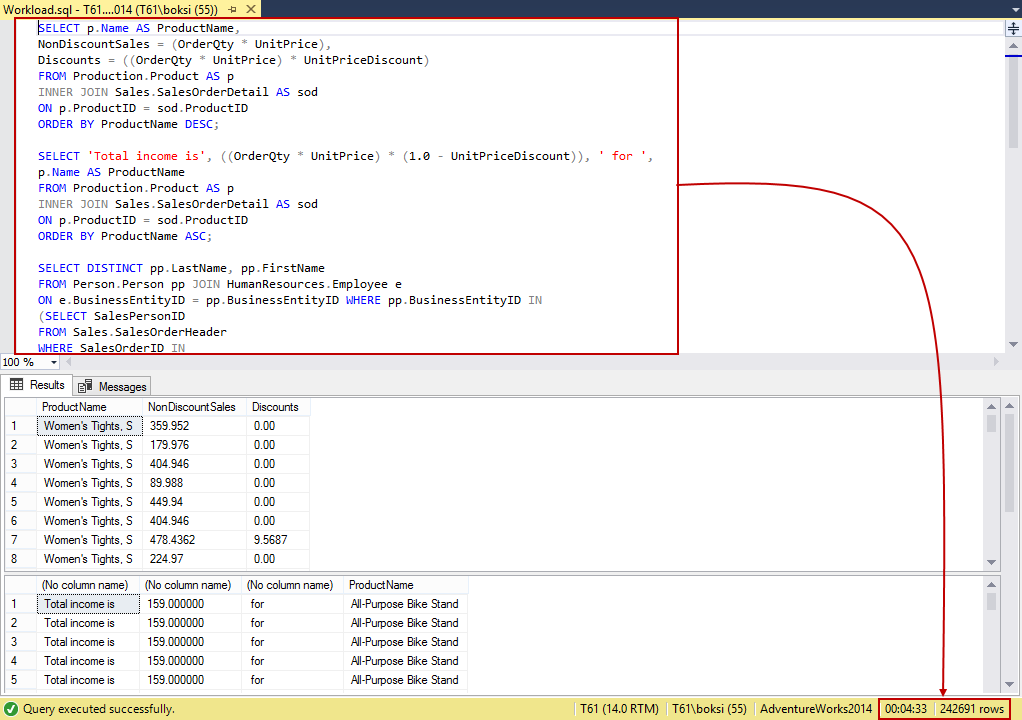1022x720 pixels.
Task: Click the editor scrollbar up arrow
Action: [x=1013, y=45]
